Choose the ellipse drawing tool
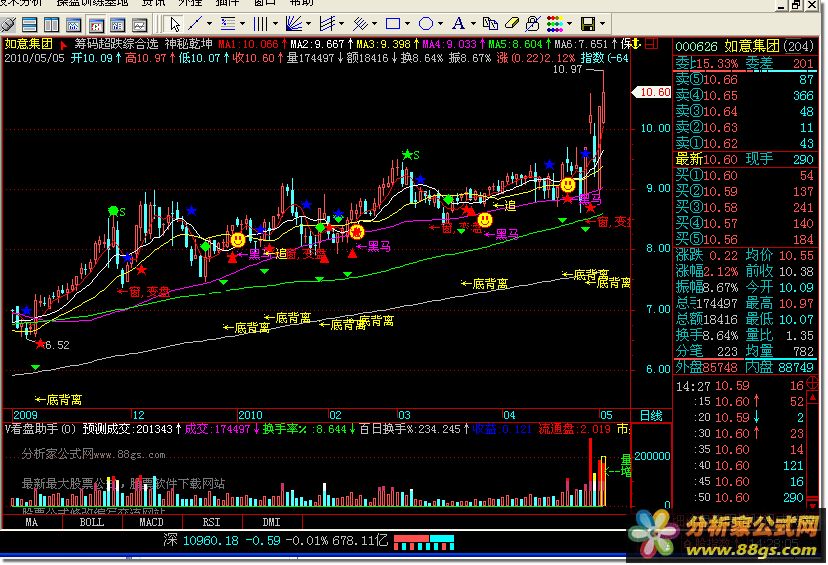Image resolution: width=828 pixels, height=565 pixels. [426, 22]
